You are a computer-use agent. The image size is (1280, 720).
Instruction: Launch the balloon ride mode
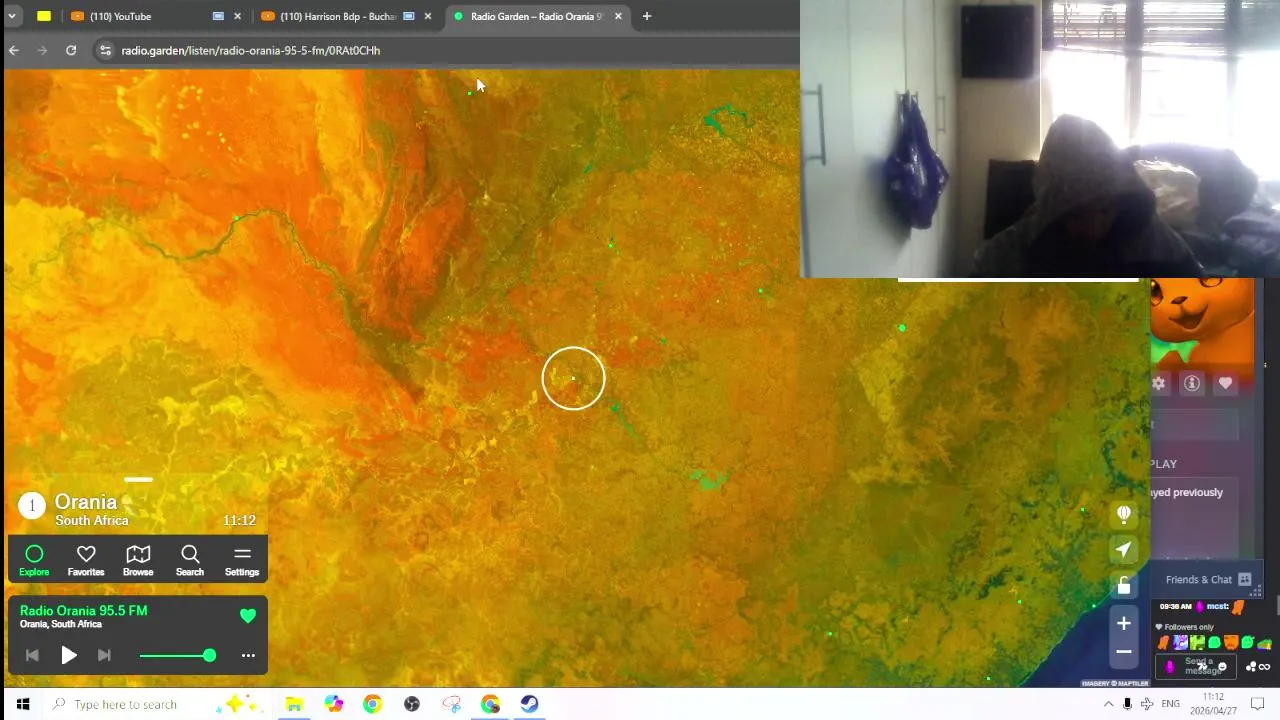coord(1124,514)
